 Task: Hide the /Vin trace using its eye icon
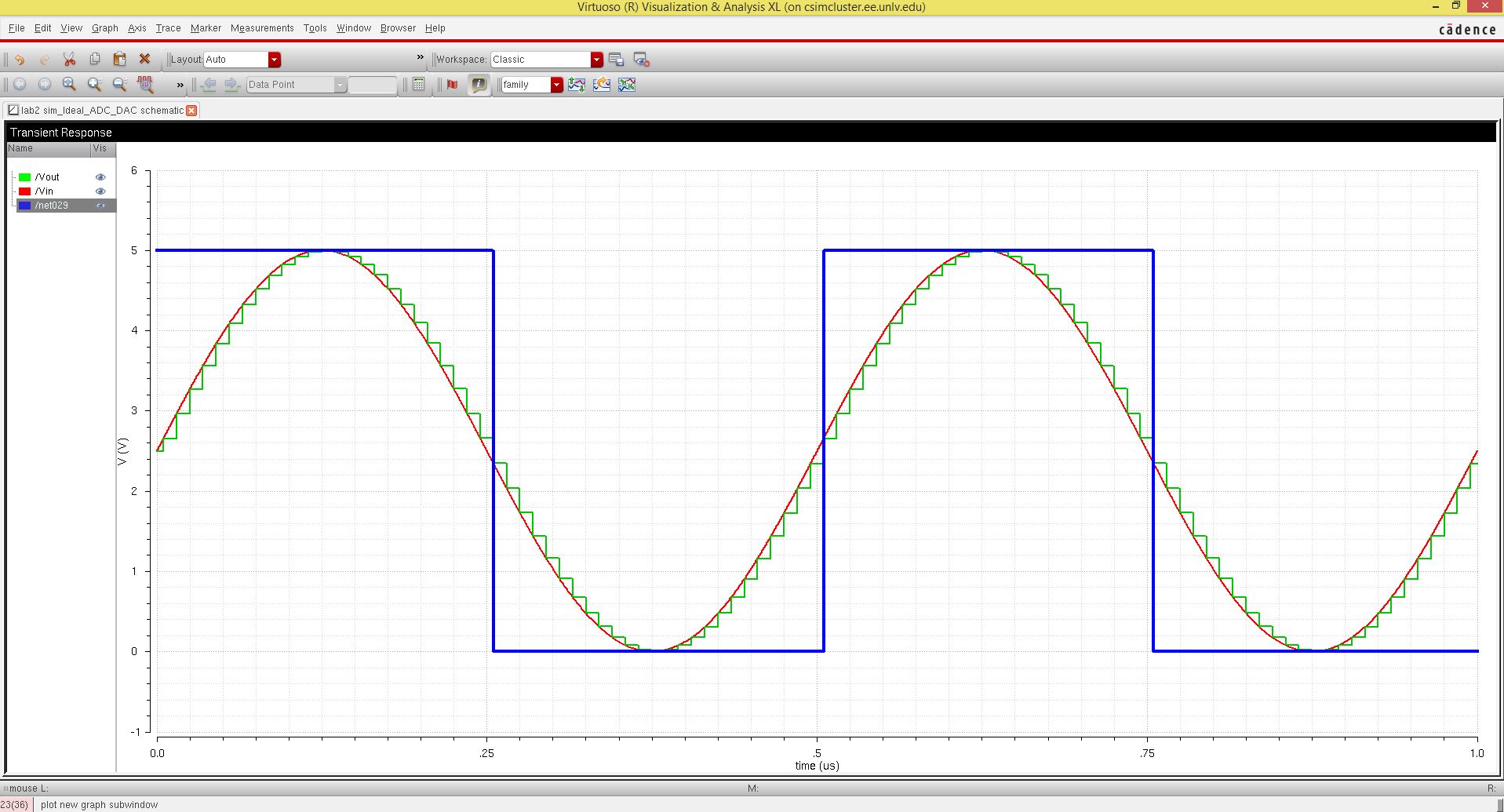100,191
